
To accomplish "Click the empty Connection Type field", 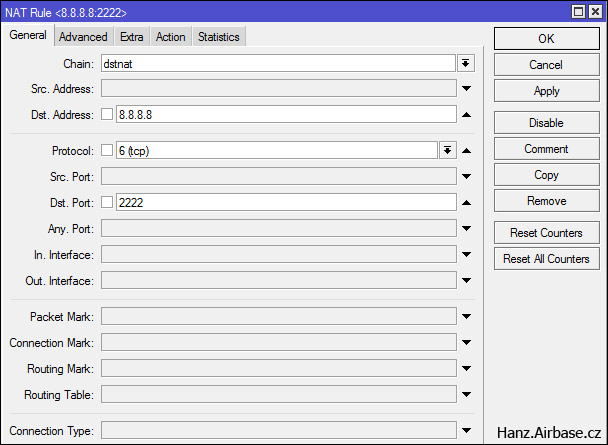I will click(279, 430).
